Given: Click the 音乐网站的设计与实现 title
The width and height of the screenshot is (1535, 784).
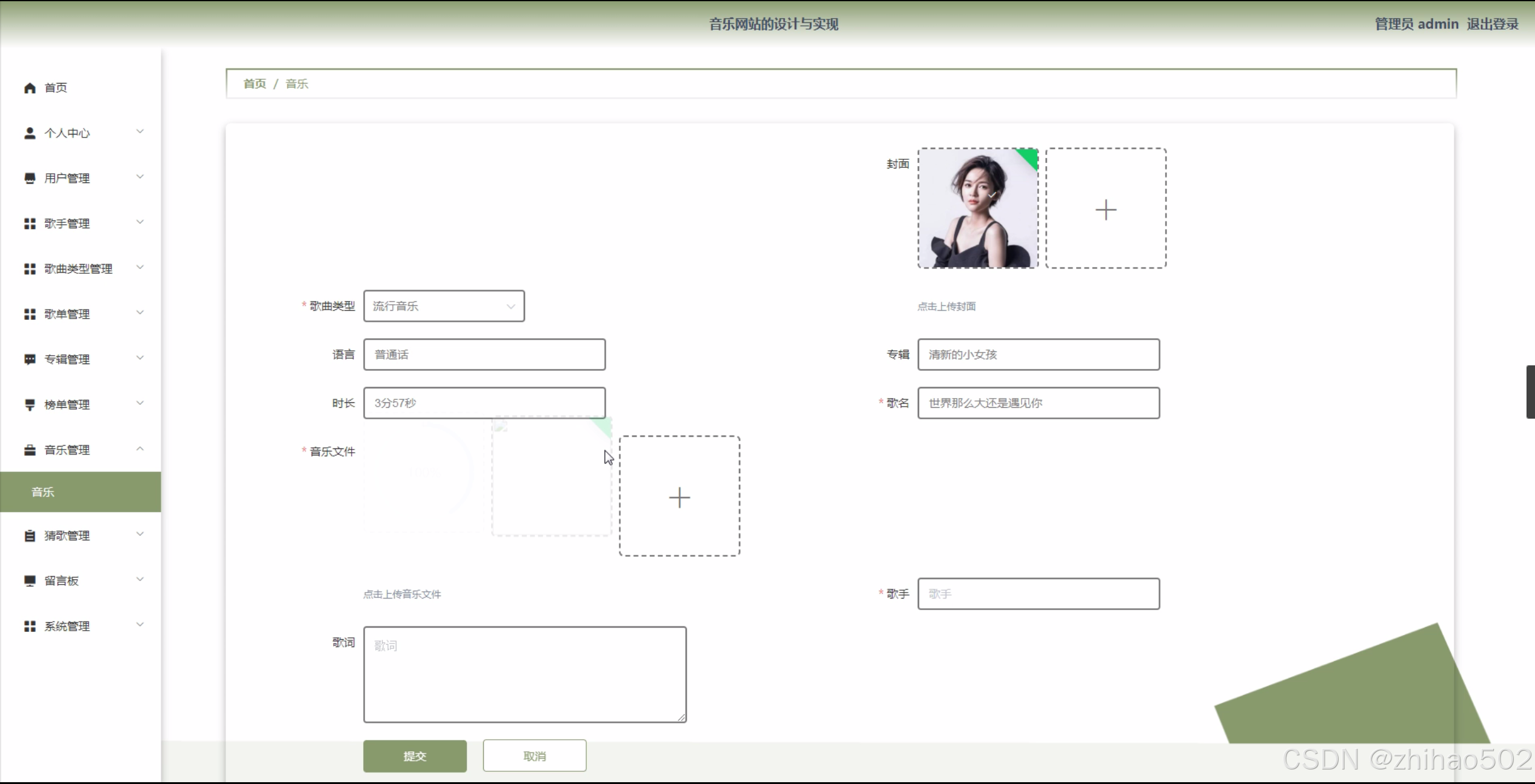Looking at the screenshot, I should tap(774, 24).
